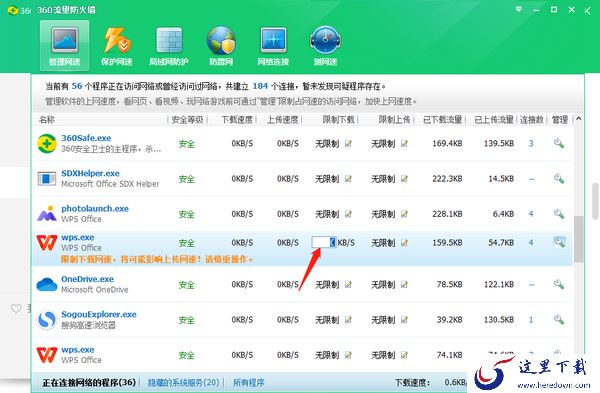Click the OneDrive.exe cloud icon
This screenshot has width=600, height=393.
pyautogui.click(x=47, y=285)
